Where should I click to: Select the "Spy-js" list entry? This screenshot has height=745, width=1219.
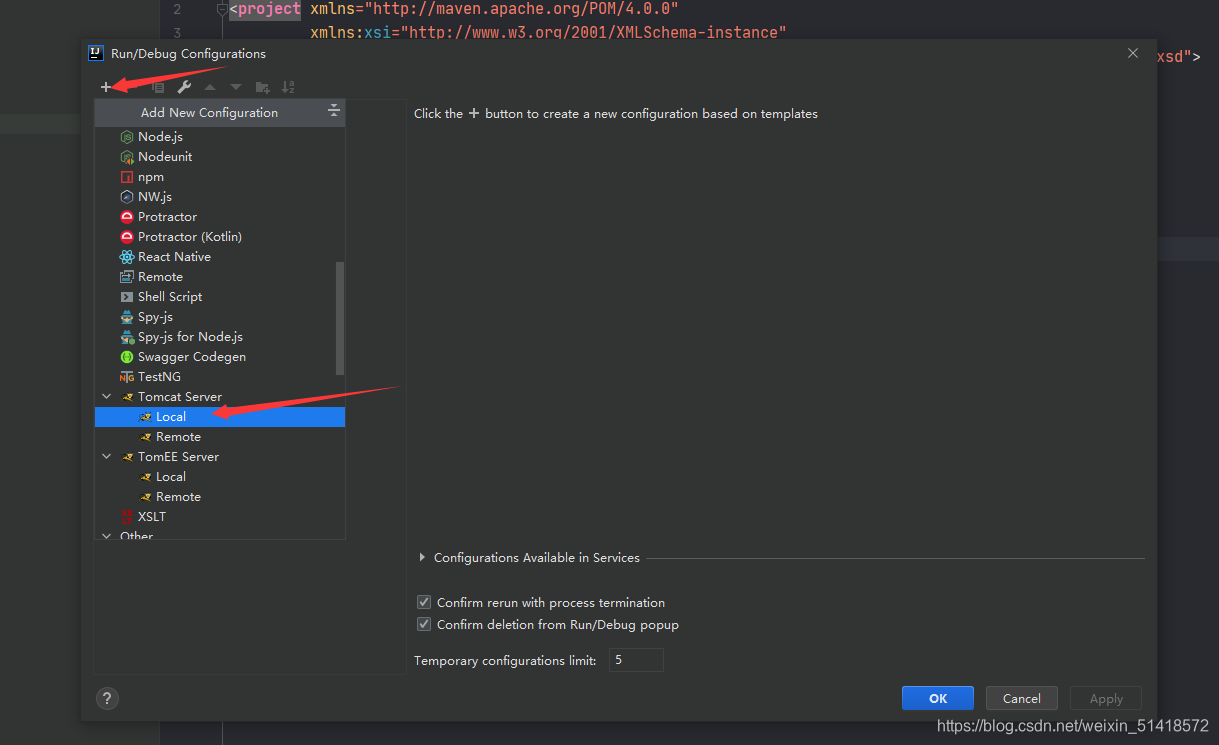(x=220, y=317)
